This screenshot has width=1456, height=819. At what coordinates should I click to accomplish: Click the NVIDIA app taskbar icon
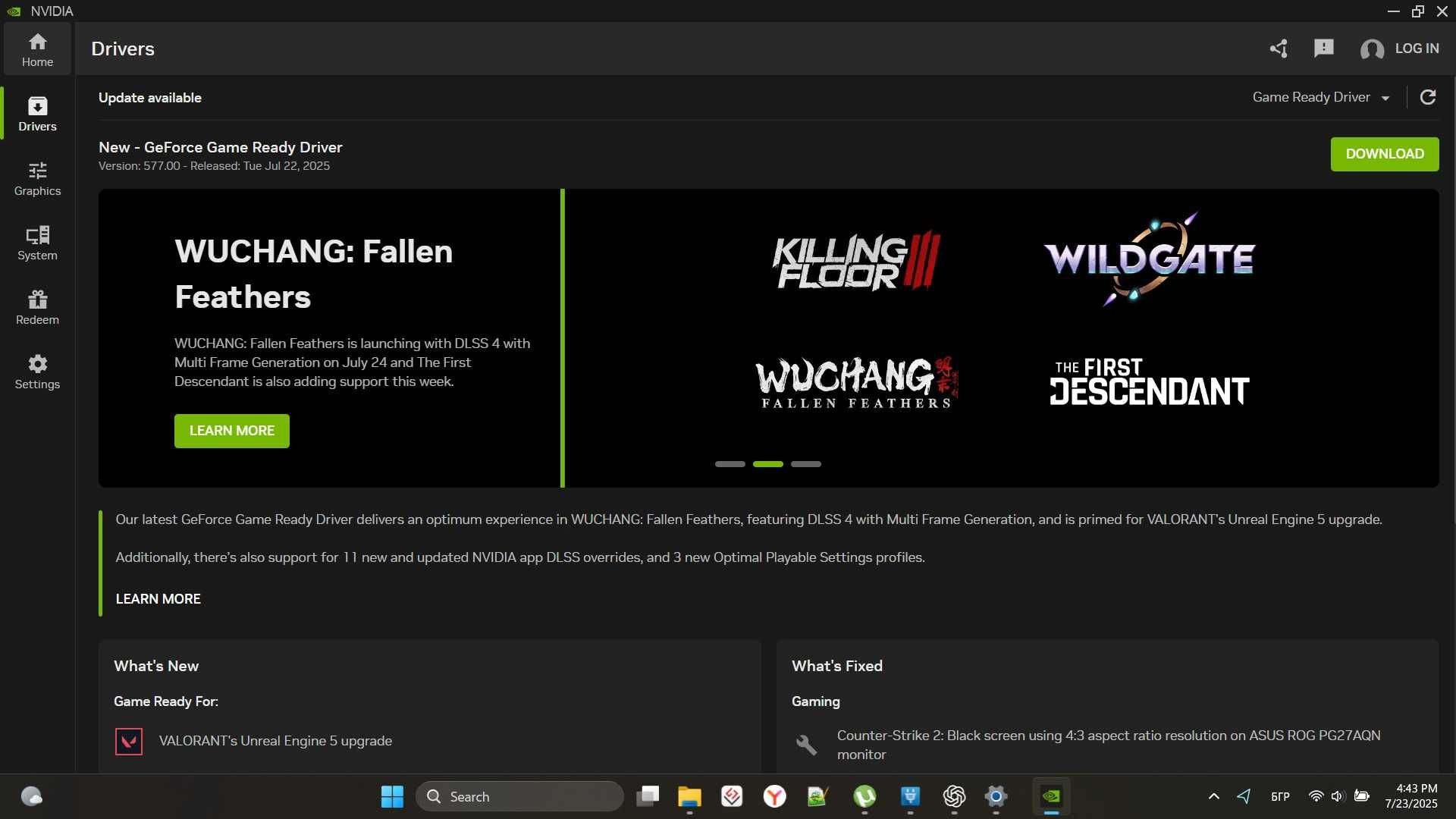(x=1051, y=796)
